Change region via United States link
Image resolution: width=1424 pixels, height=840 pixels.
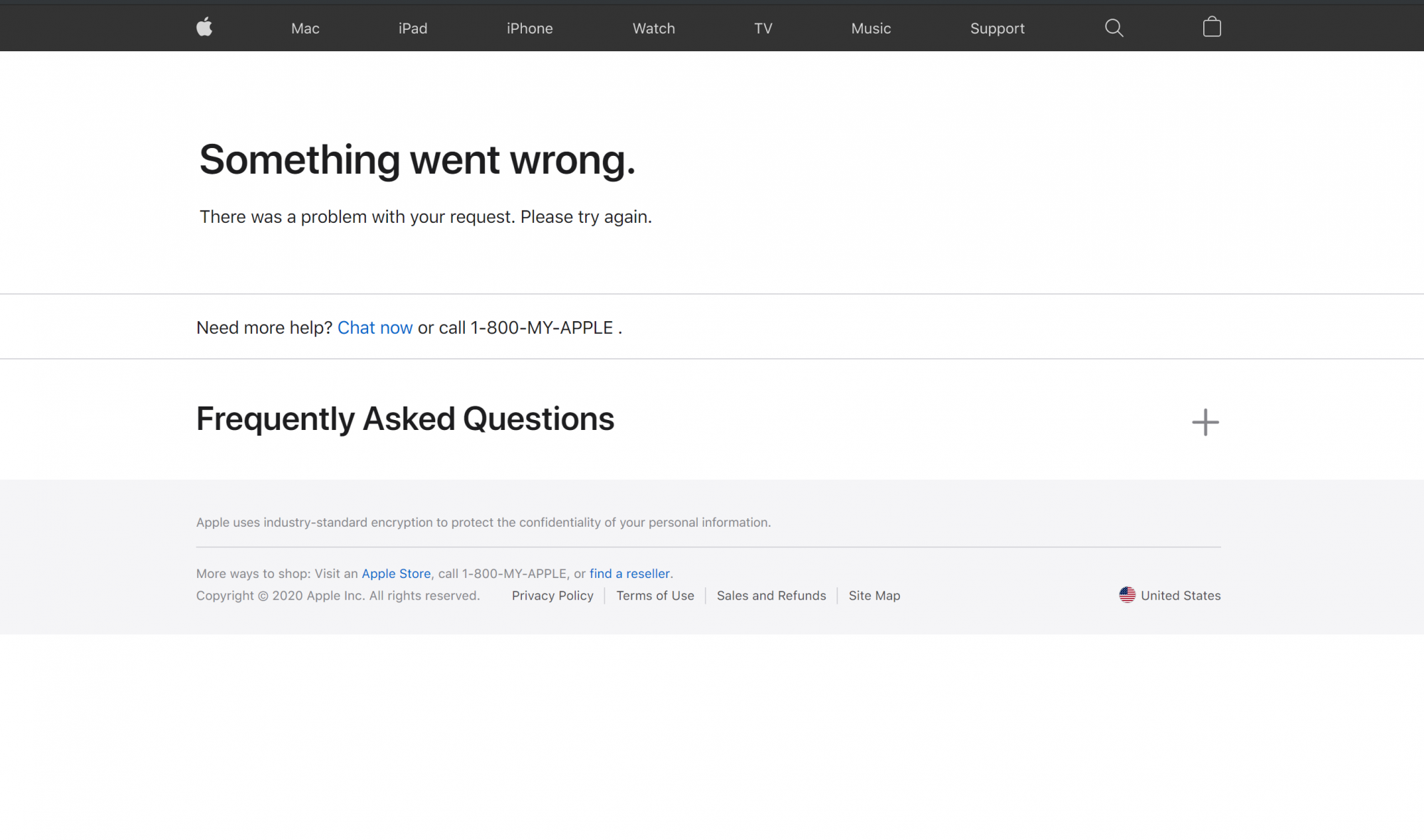(x=1180, y=596)
